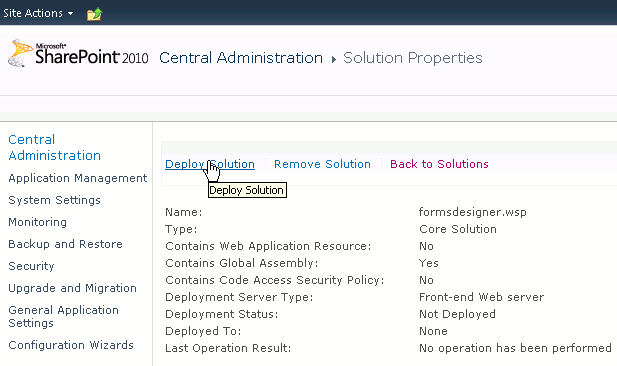Go Back to Solutions list
This screenshot has height=366, width=617.
pyautogui.click(x=439, y=164)
